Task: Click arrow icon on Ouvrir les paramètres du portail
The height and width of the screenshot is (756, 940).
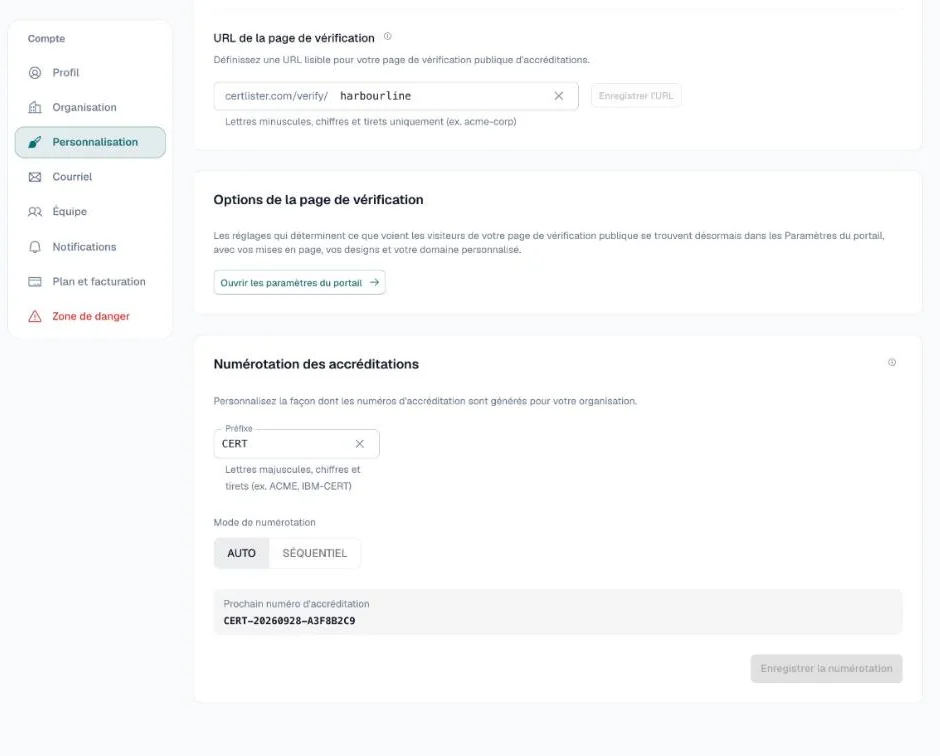Action: click(375, 282)
